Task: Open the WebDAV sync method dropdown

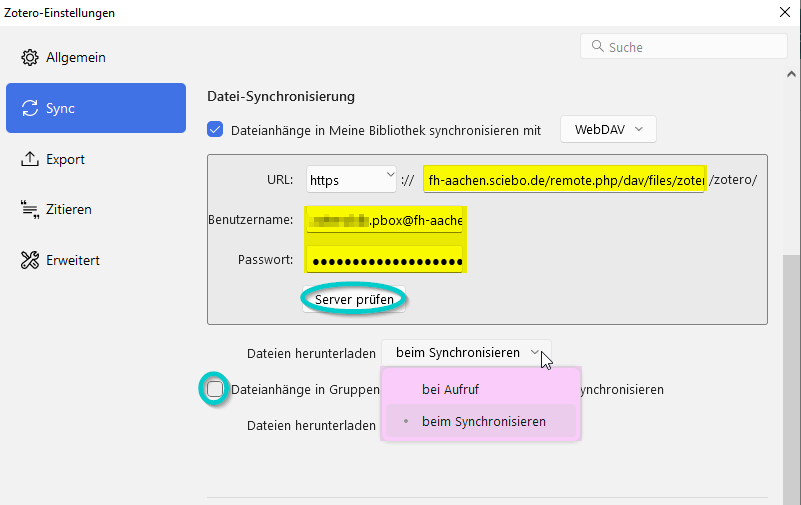Action: [x=608, y=130]
